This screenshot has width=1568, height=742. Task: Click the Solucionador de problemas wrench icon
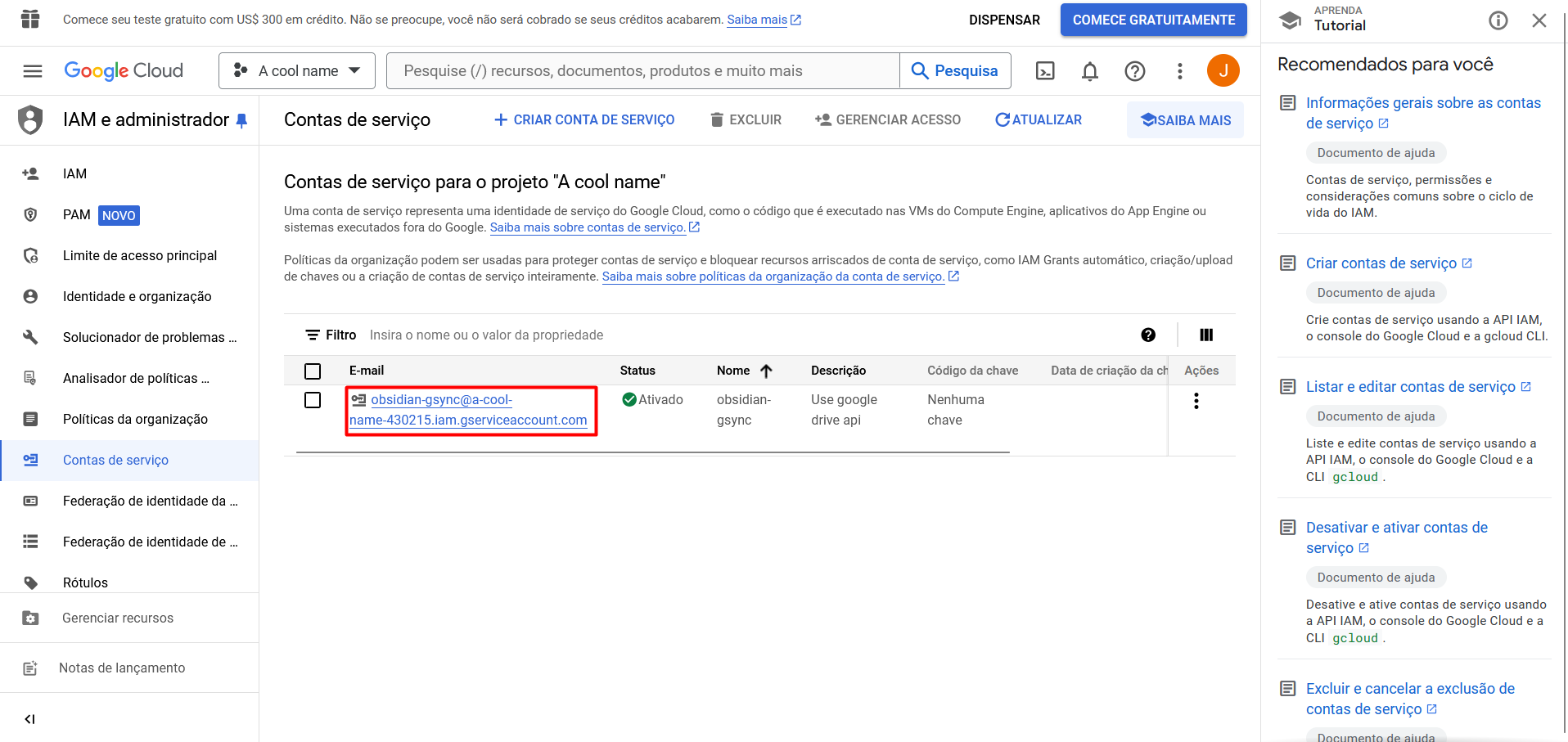pos(30,337)
